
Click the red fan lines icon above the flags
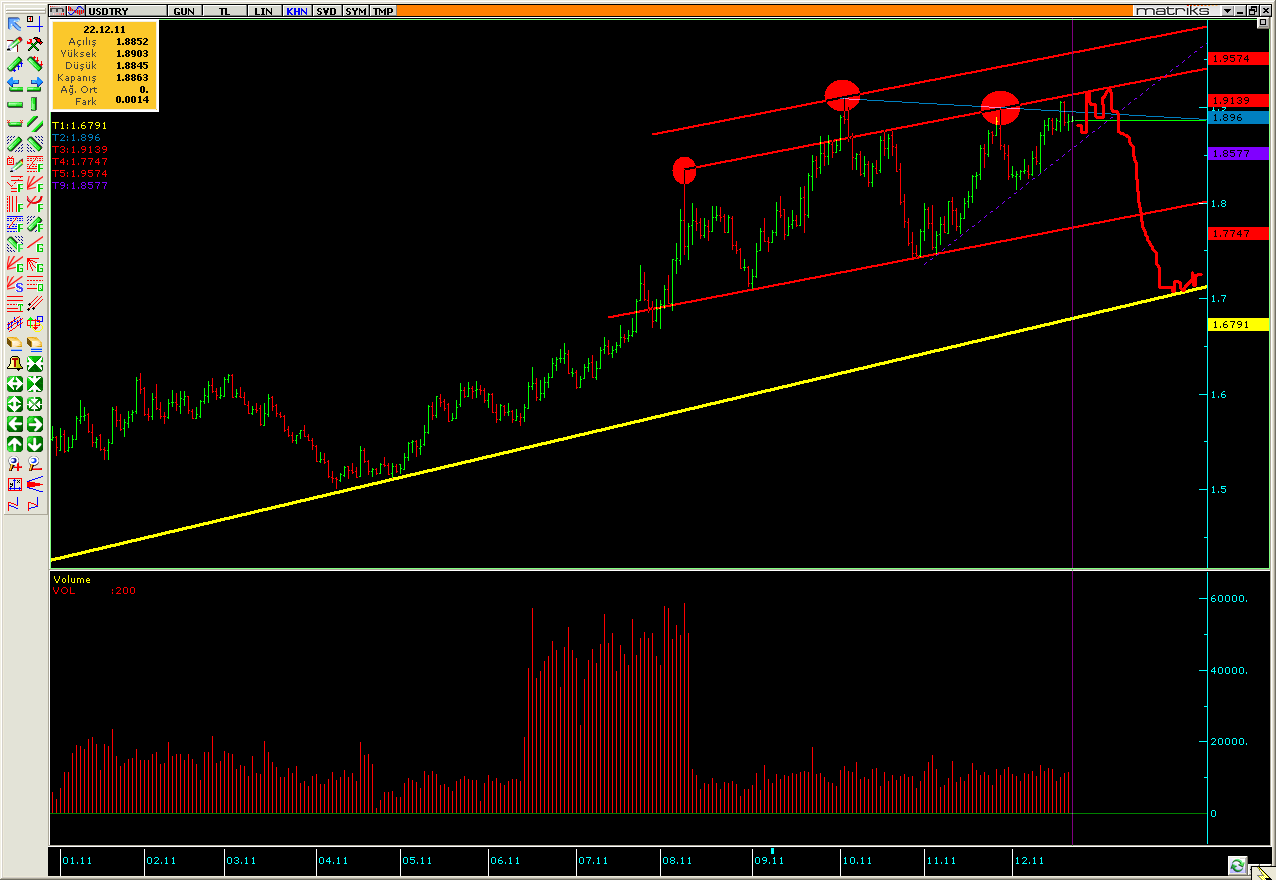coord(35,485)
